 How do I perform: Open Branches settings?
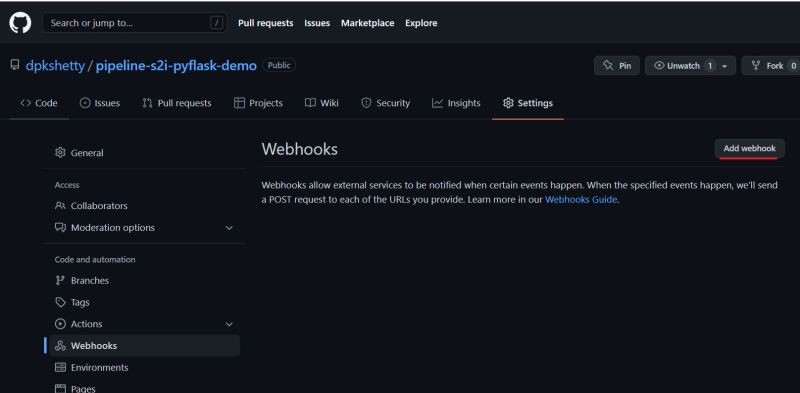click(144, 280)
